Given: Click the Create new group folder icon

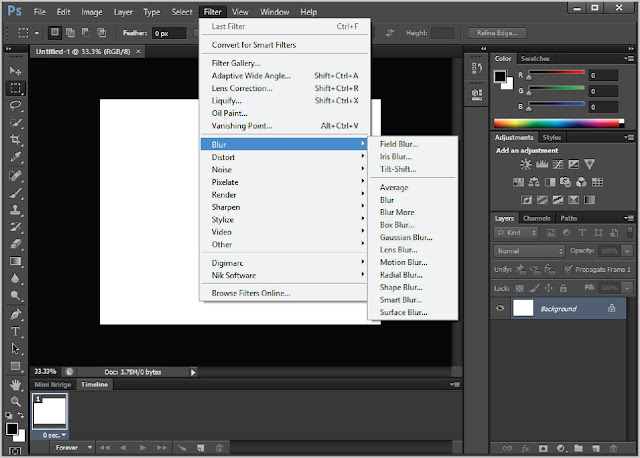Looking at the screenshot, I should pos(578,449).
